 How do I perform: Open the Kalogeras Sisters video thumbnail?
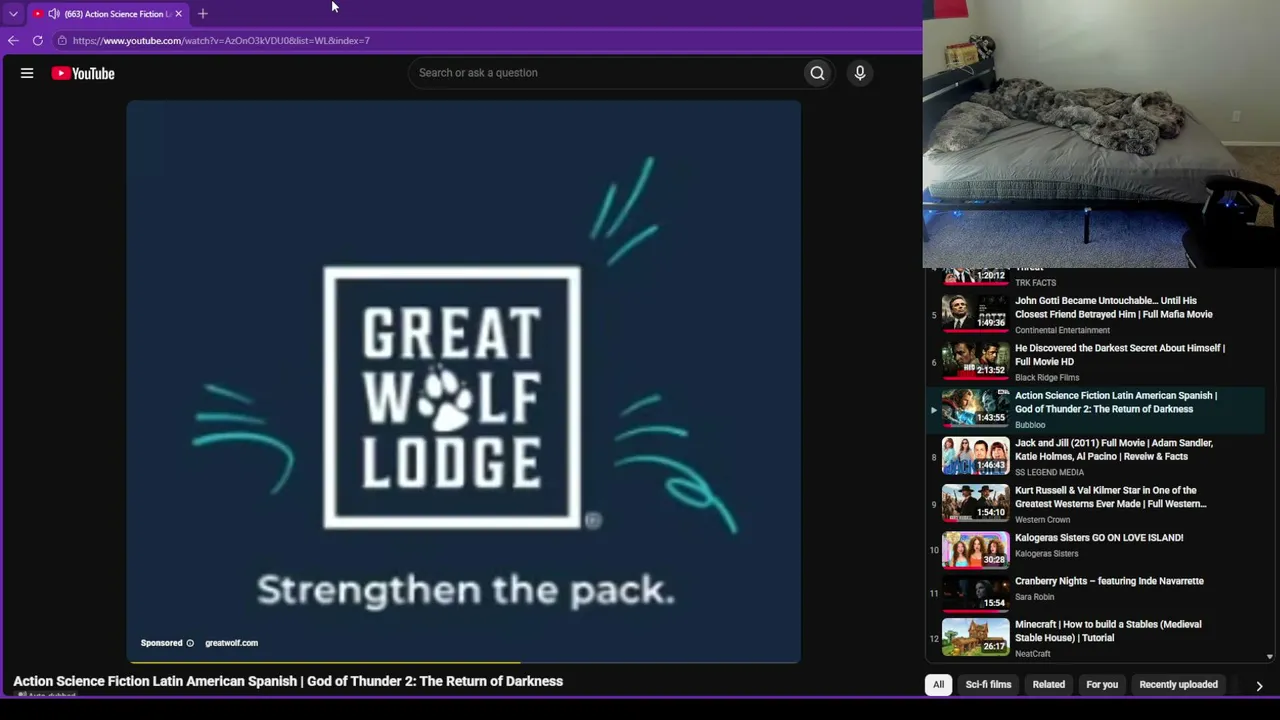pyautogui.click(x=975, y=549)
